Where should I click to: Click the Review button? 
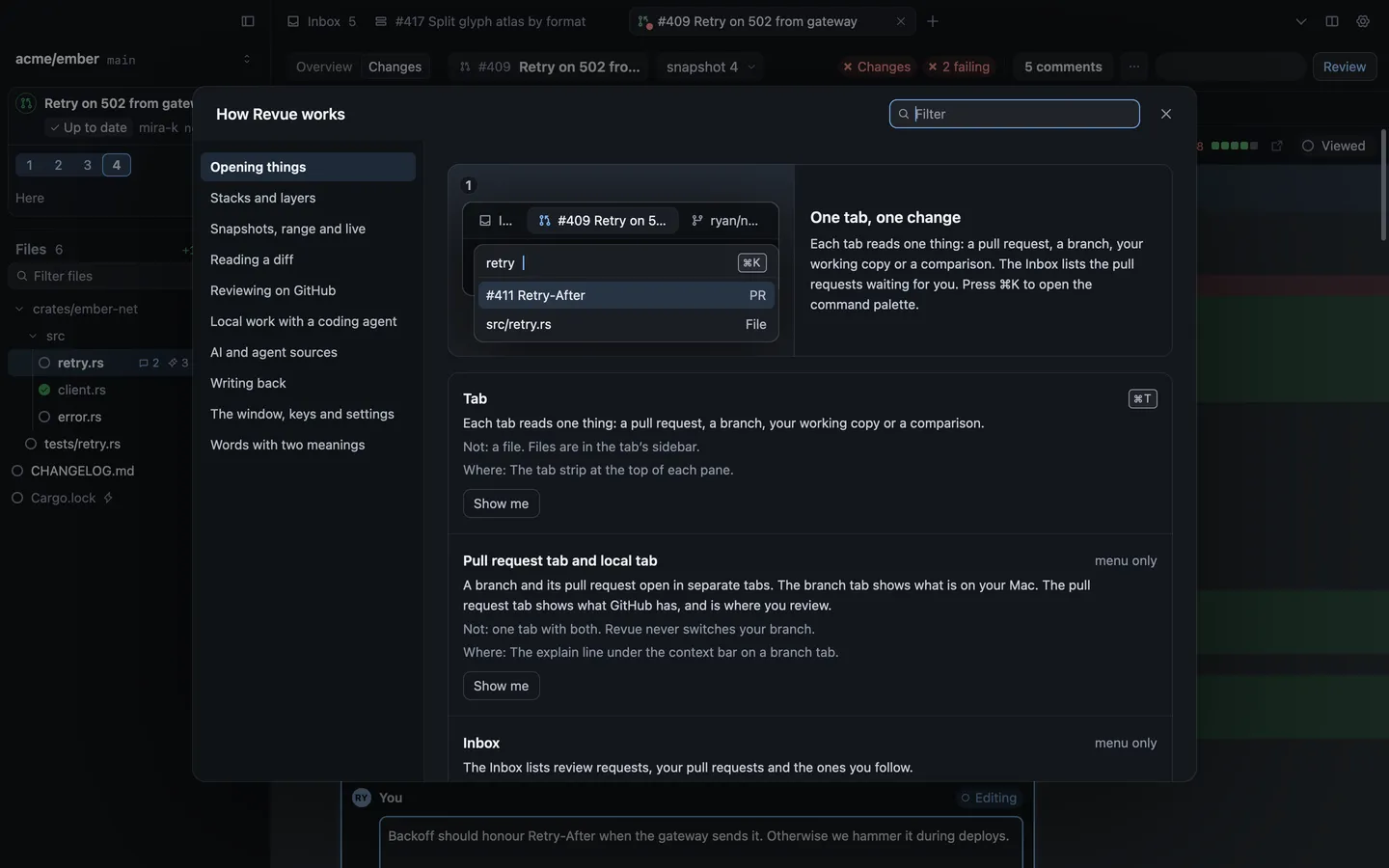pyautogui.click(x=1345, y=67)
